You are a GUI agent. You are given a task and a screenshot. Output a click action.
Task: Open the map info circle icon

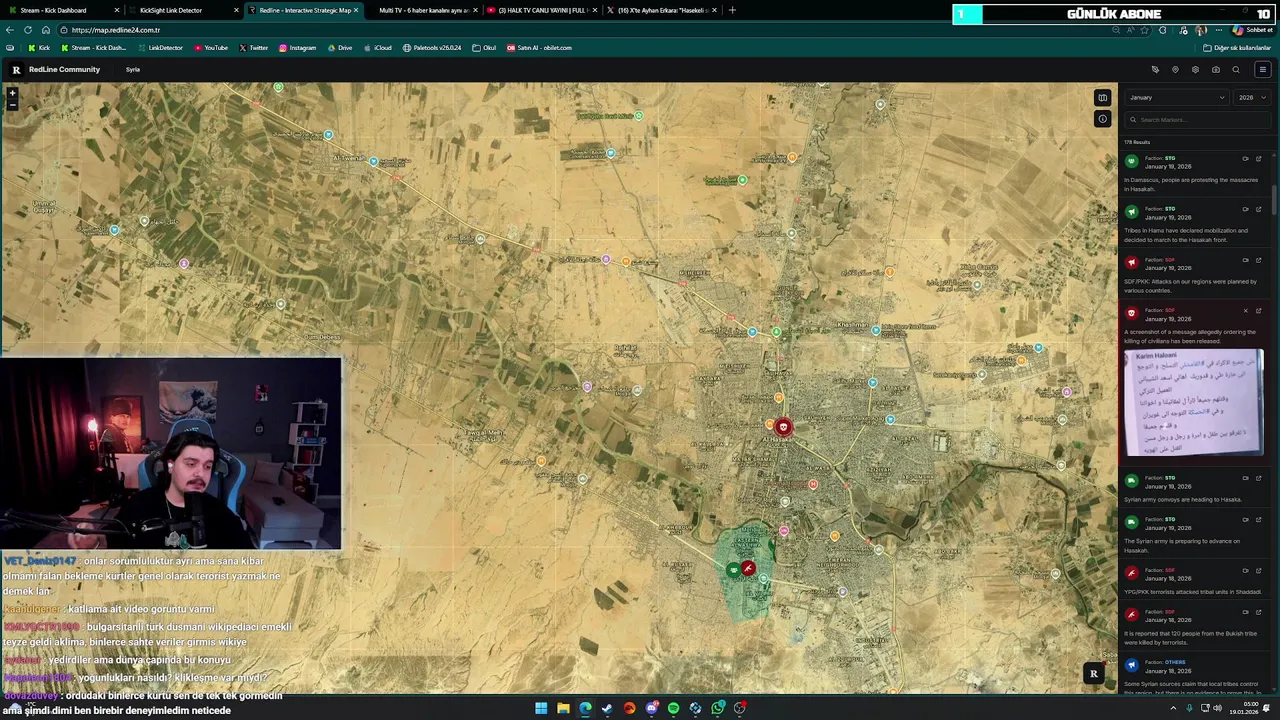[1102, 119]
